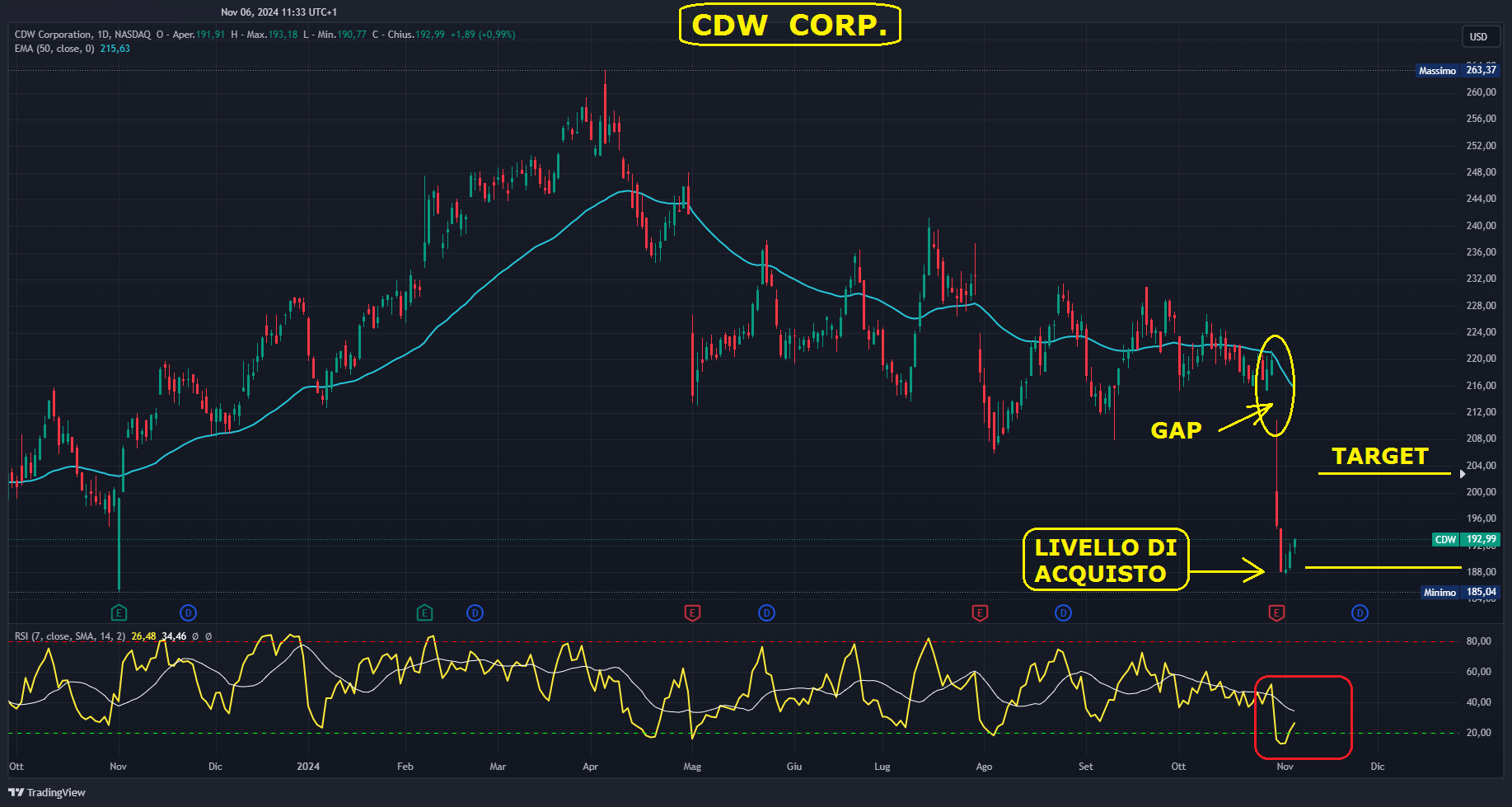Viewport: 1512px width, 807px height.
Task: Click the 20,00 RSI axis label
Action: click(1478, 733)
